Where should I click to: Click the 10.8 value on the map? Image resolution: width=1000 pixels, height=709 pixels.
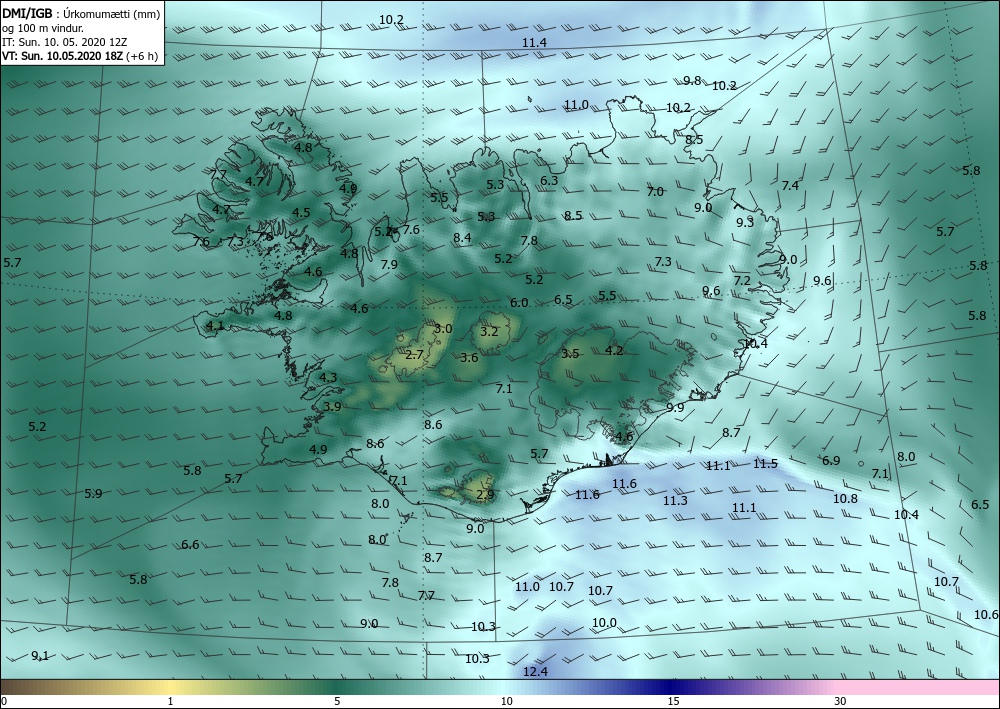tap(845, 499)
